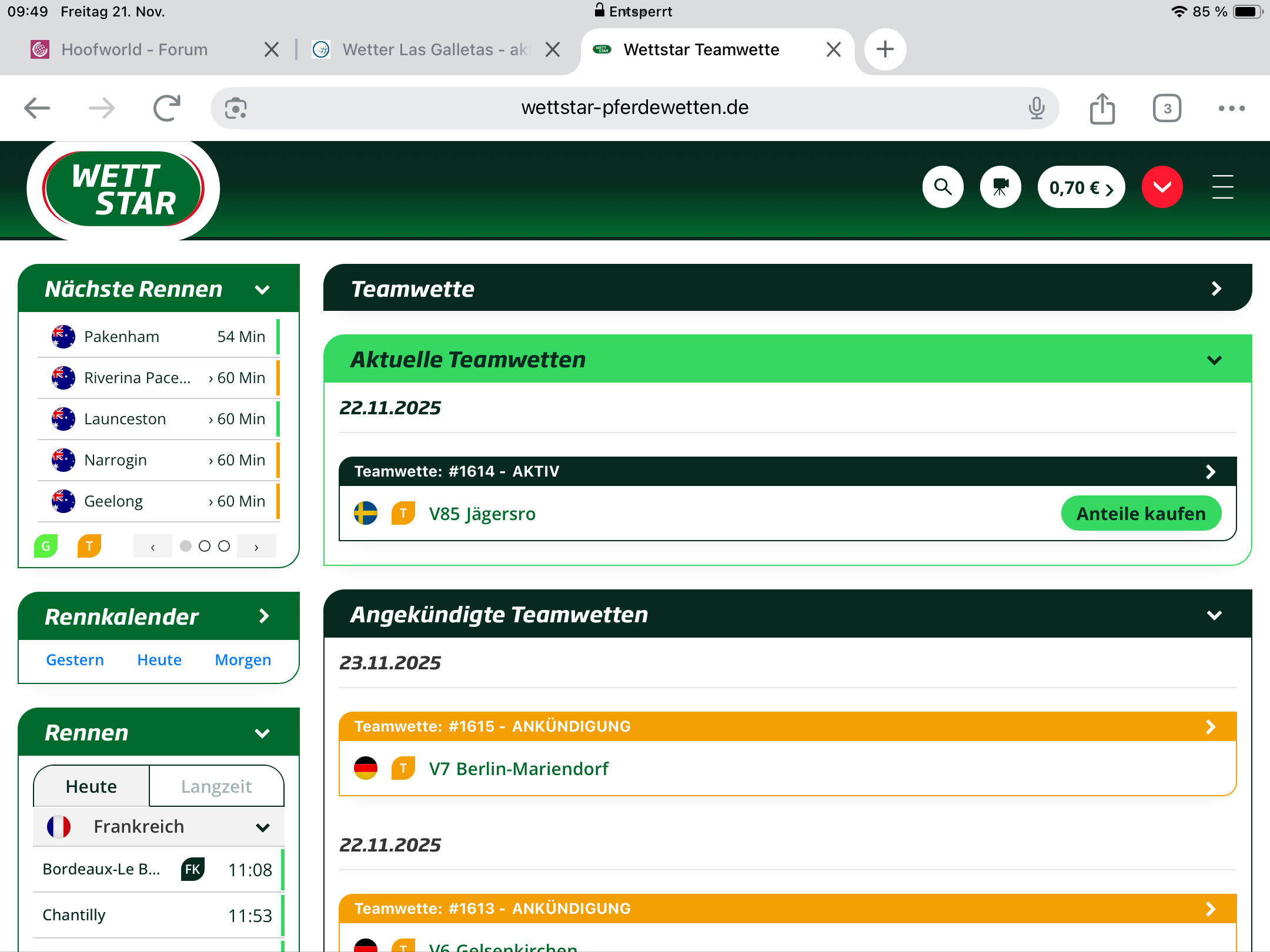This screenshot has height=952, width=1270.
Task: Open the Morgen race calendar link
Action: point(243,660)
